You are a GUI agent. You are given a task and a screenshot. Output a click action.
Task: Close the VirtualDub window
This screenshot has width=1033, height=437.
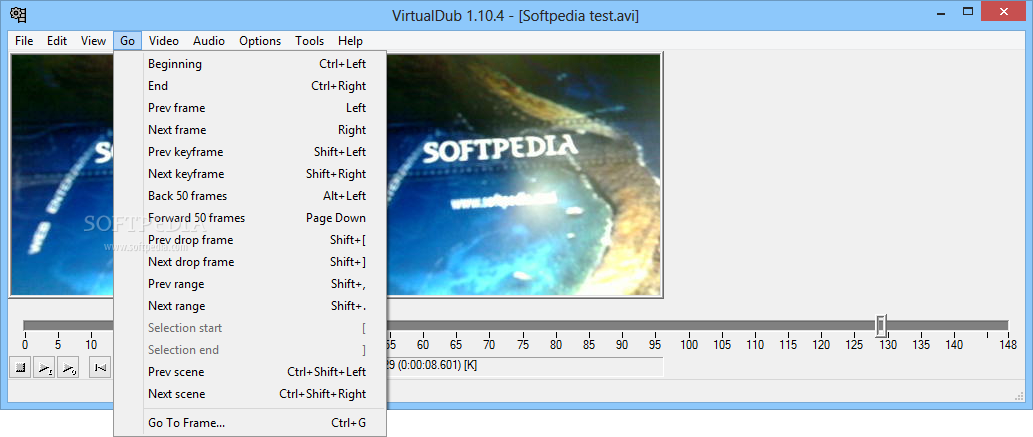click(x=1005, y=11)
